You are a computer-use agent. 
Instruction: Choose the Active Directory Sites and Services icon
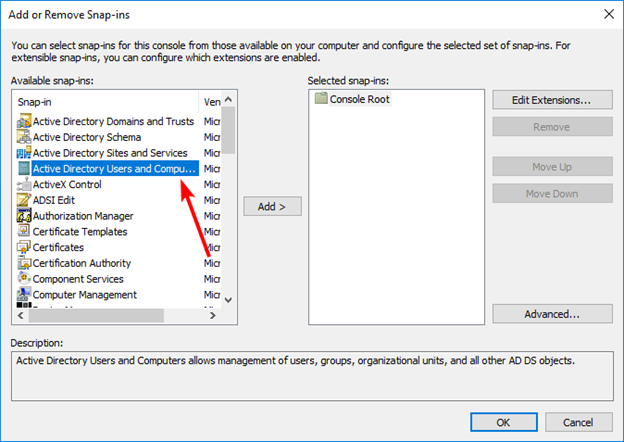click(24, 153)
